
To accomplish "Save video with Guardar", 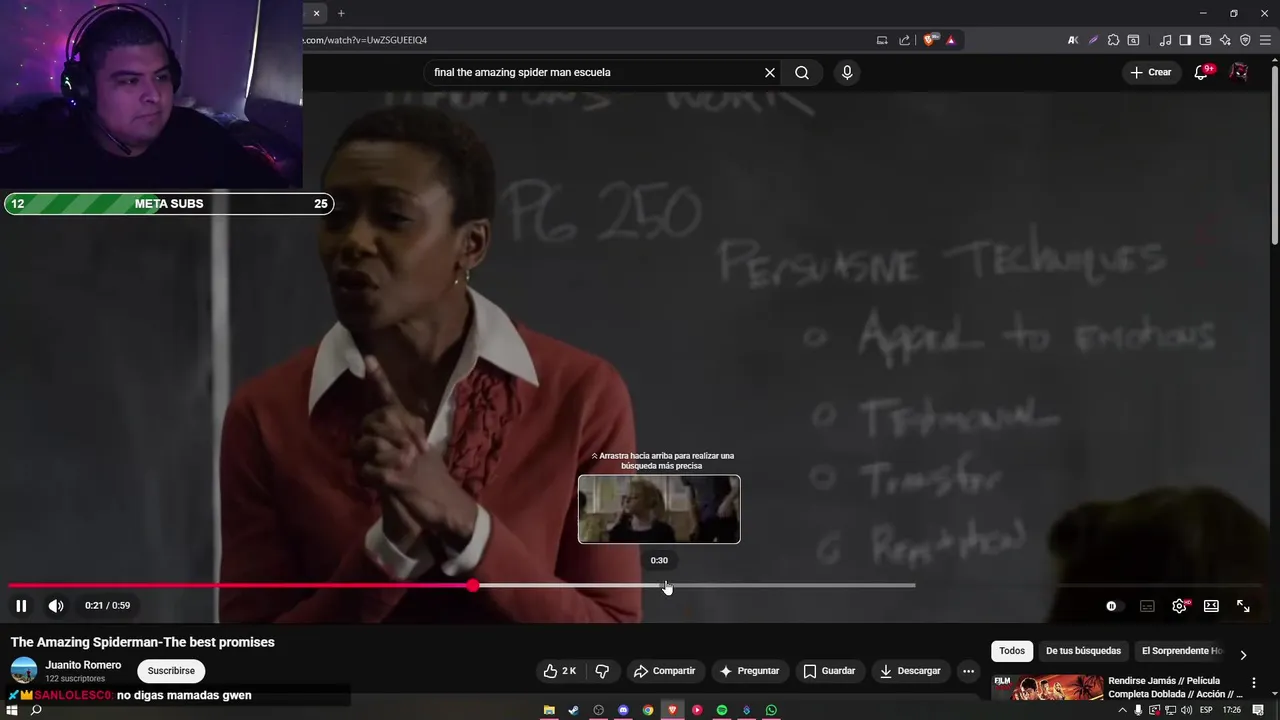I will pyautogui.click(x=830, y=671).
